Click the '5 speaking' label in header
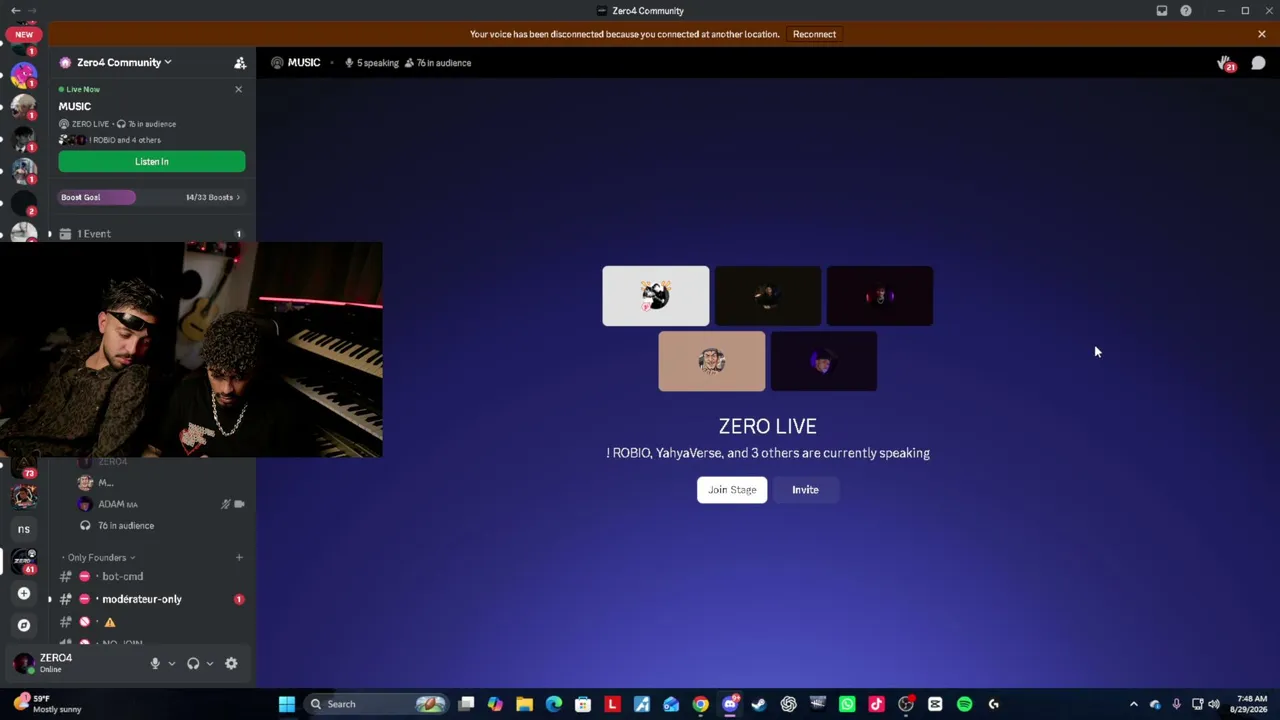1280x720 pixels. [372, 63]
